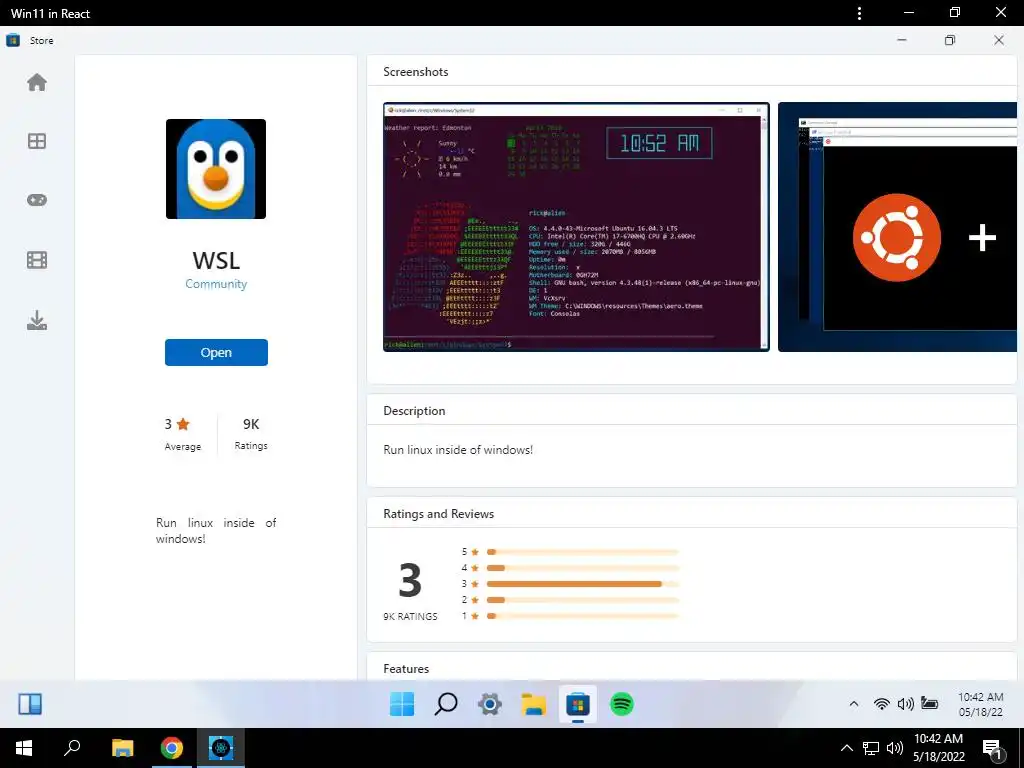The height and width of the screenshot is (768, 1024).
Task: Click the WSL app title
Action: pos(216,261)
